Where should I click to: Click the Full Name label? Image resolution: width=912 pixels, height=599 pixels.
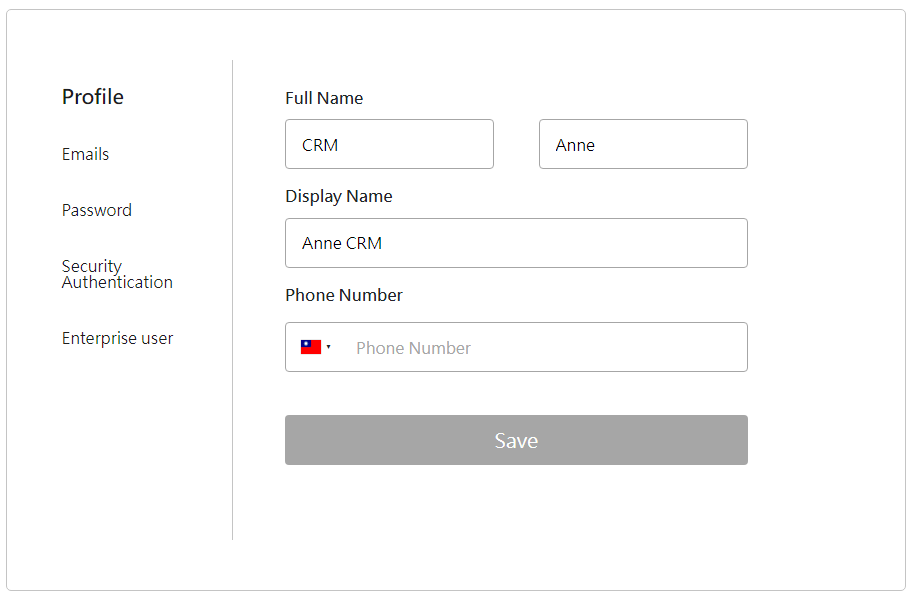324,98
